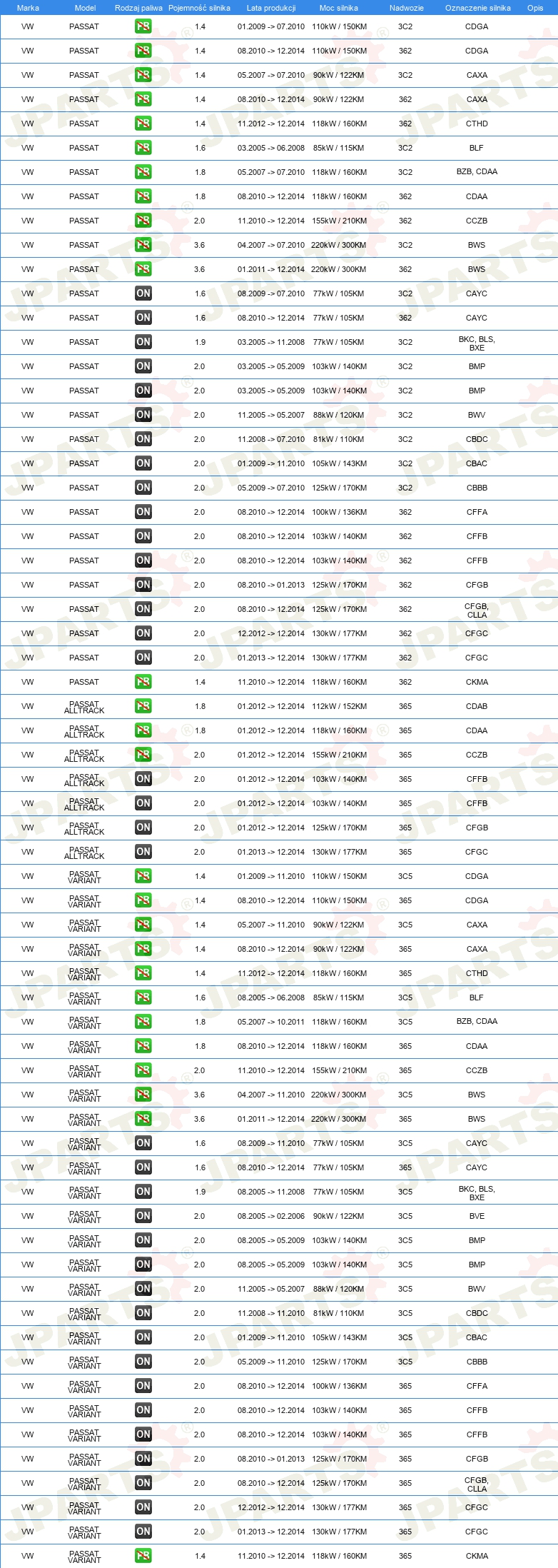
Task: Select the ON icon in the ALLTRACK CFGB row
Action: click(x=143, y=828)
